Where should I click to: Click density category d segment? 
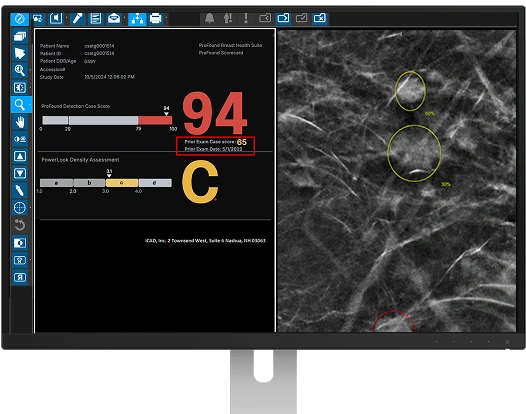click(x=155, y=183)
